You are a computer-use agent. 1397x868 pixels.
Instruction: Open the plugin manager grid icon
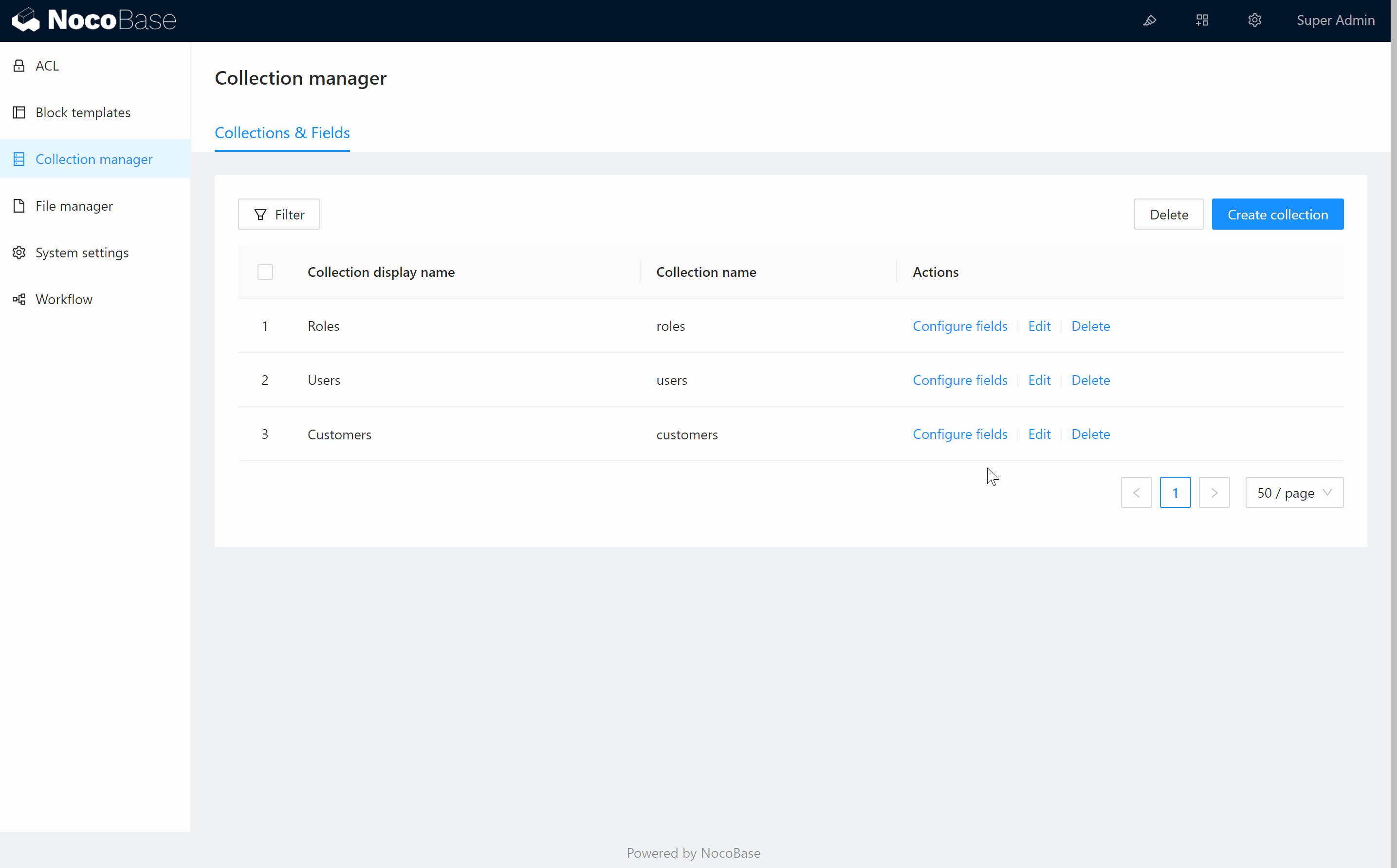pos(1202,20)
